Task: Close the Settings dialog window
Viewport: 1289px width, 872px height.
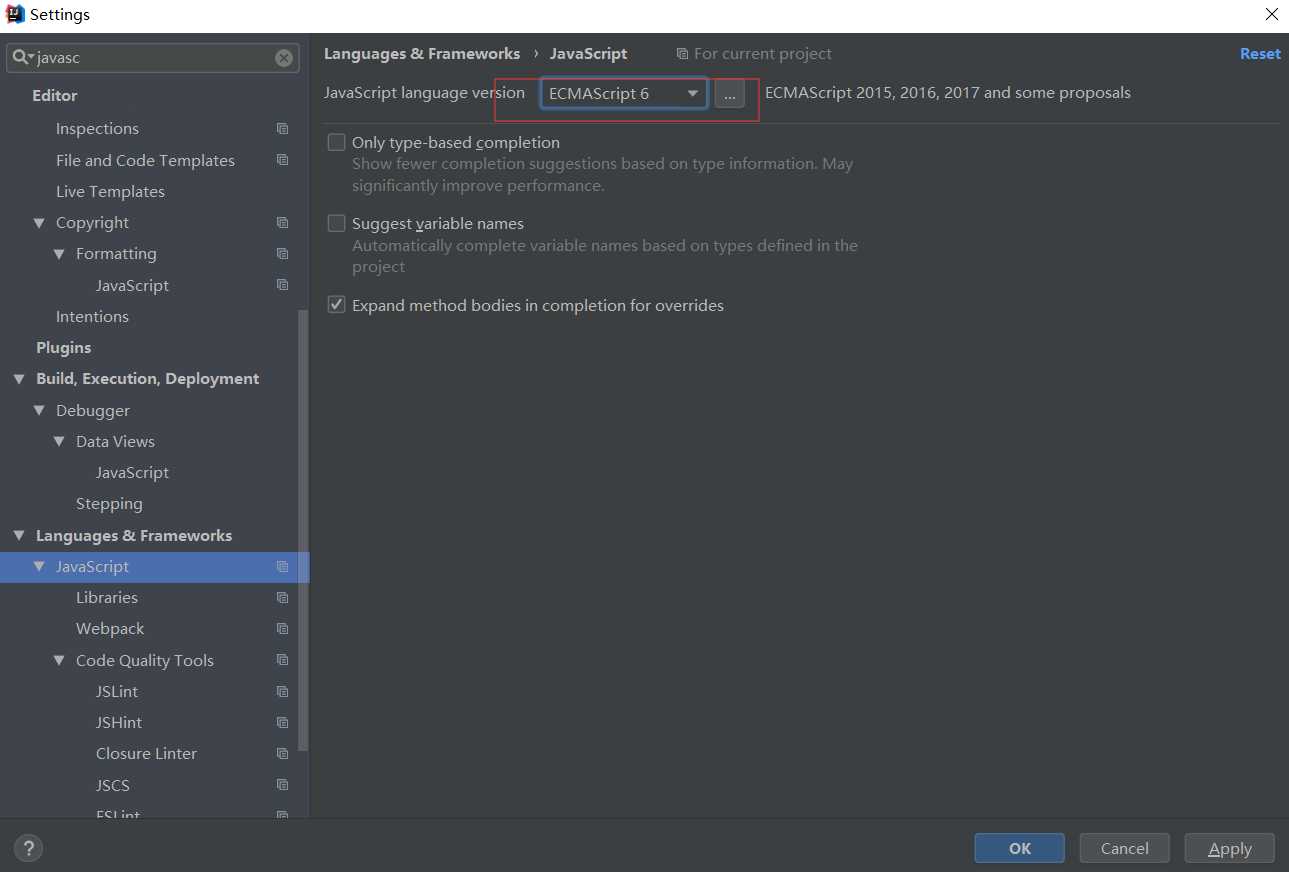Action: (1271, 14)
